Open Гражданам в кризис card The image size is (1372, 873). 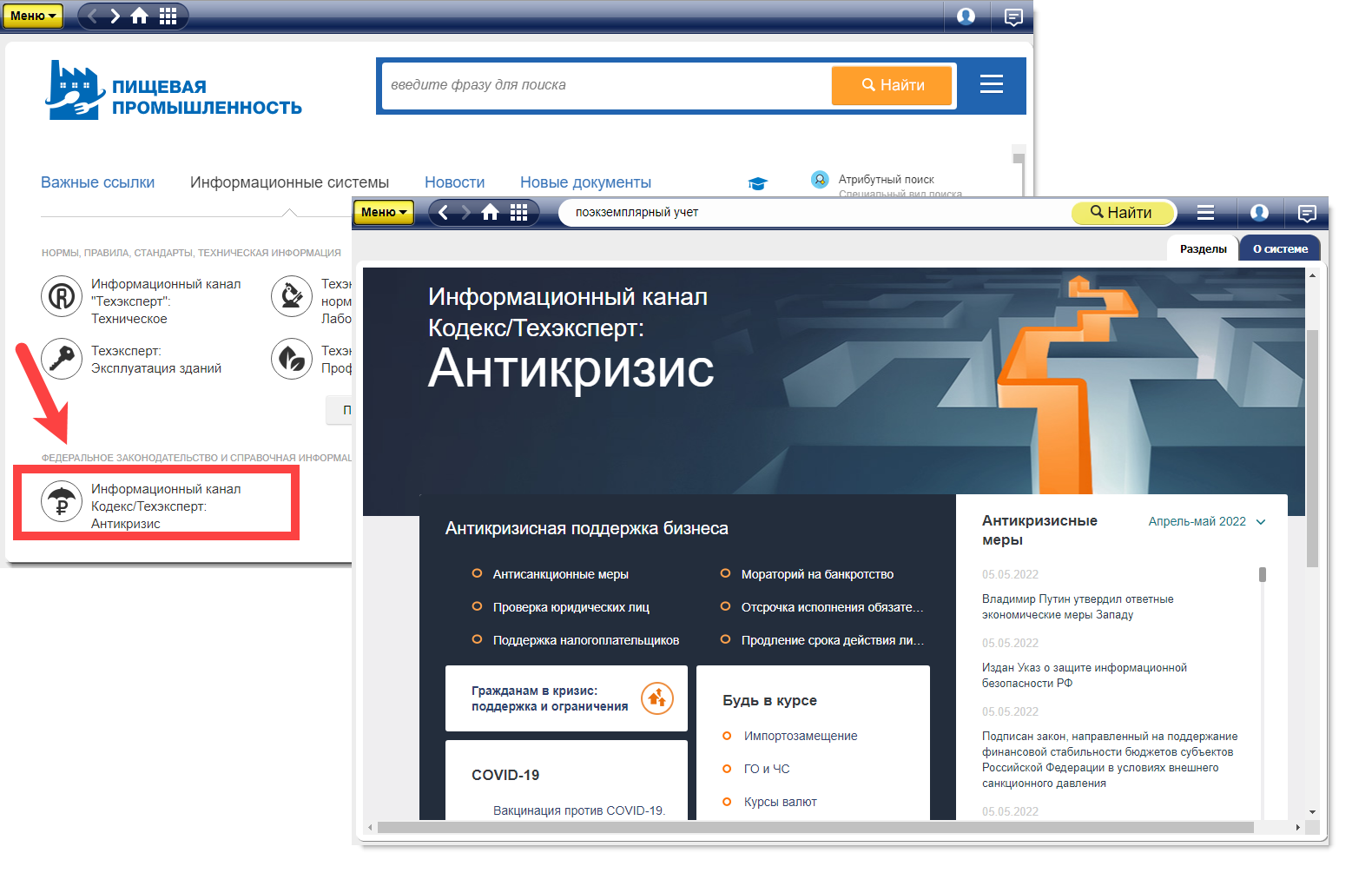tap(566, 698)
